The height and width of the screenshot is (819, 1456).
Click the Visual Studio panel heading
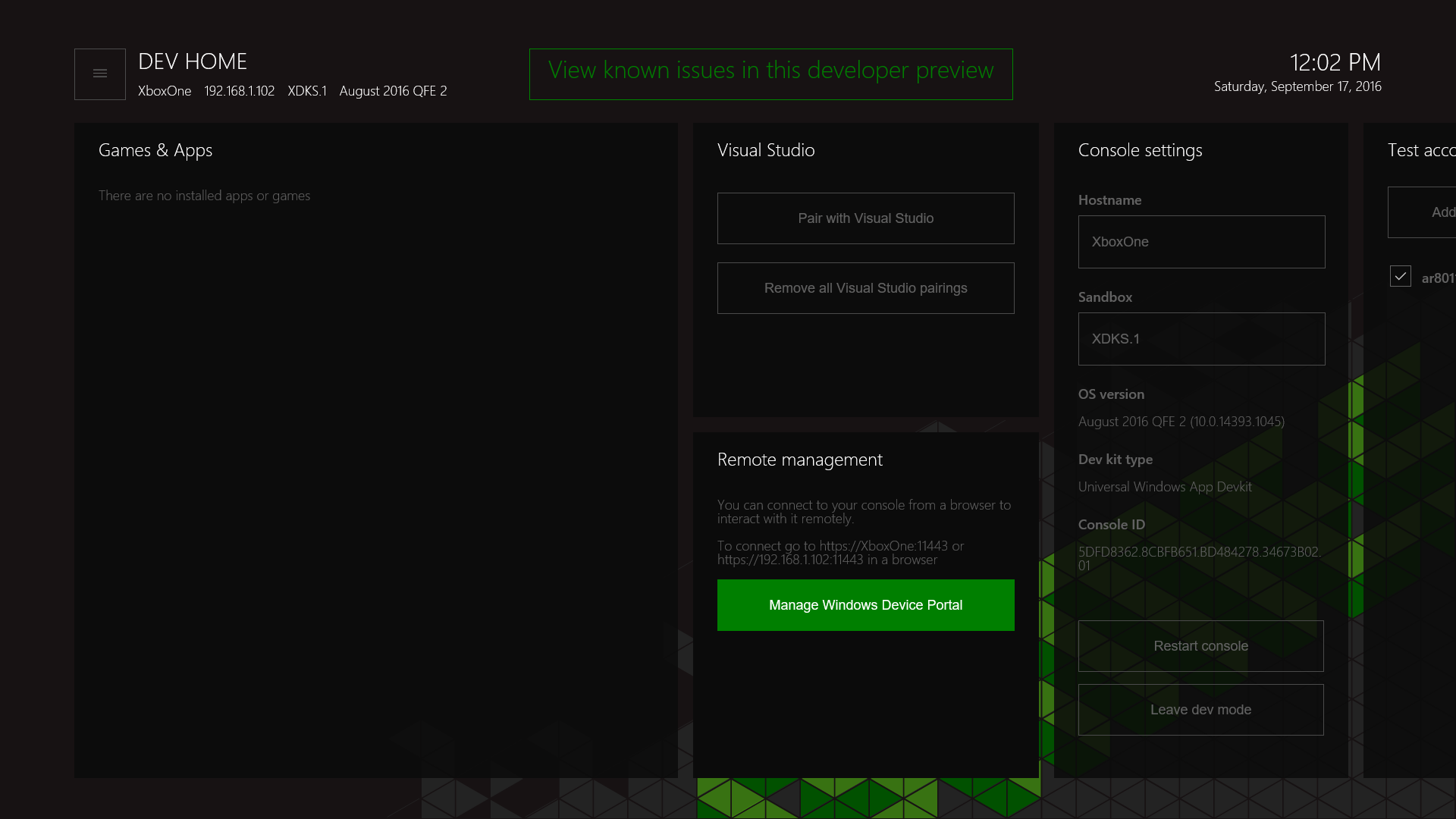[x=766, y=150]
